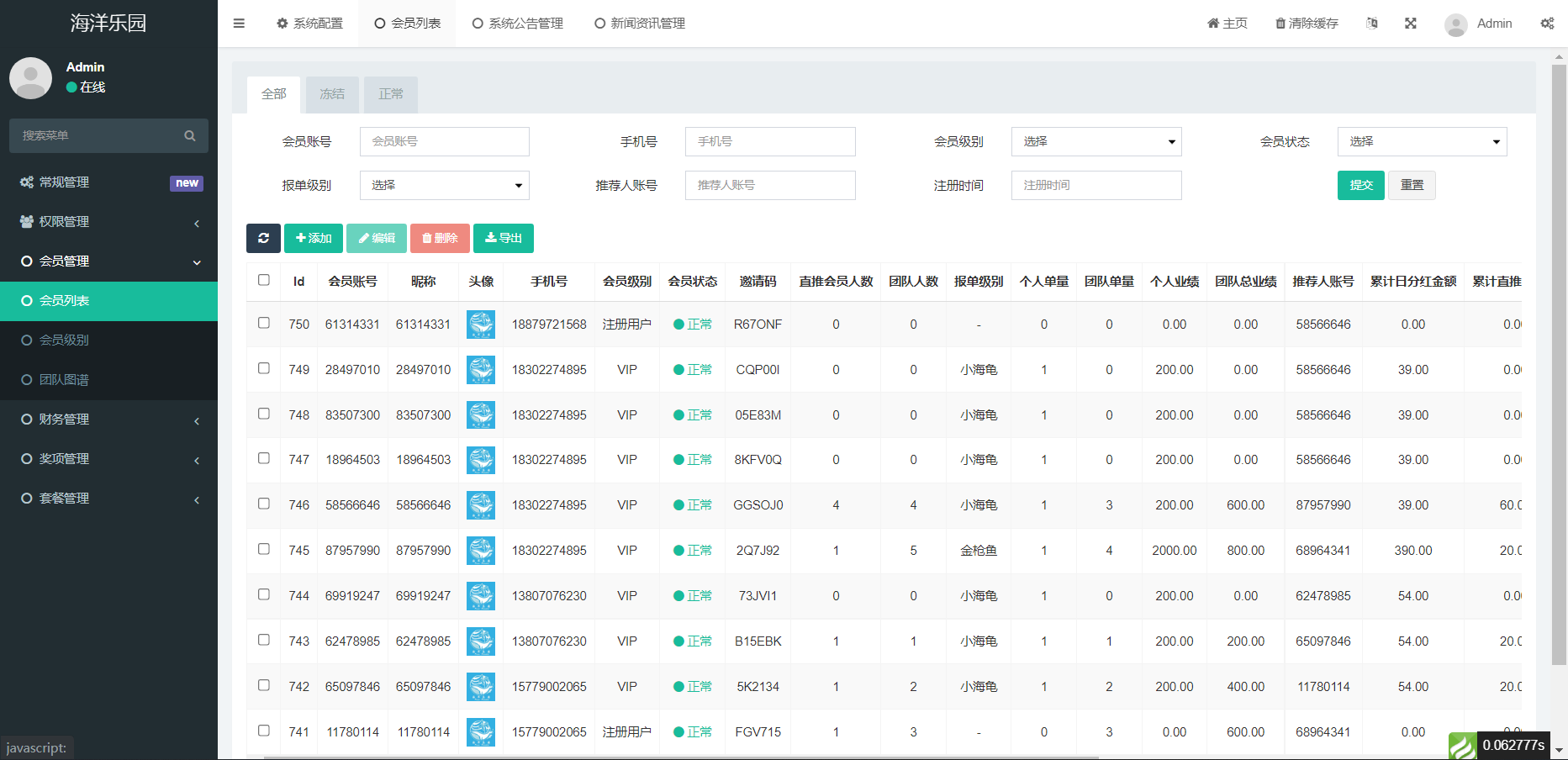1568x760 pixels.
Task: Focus the 会员账号 input field
Action: tap(445, 141)
